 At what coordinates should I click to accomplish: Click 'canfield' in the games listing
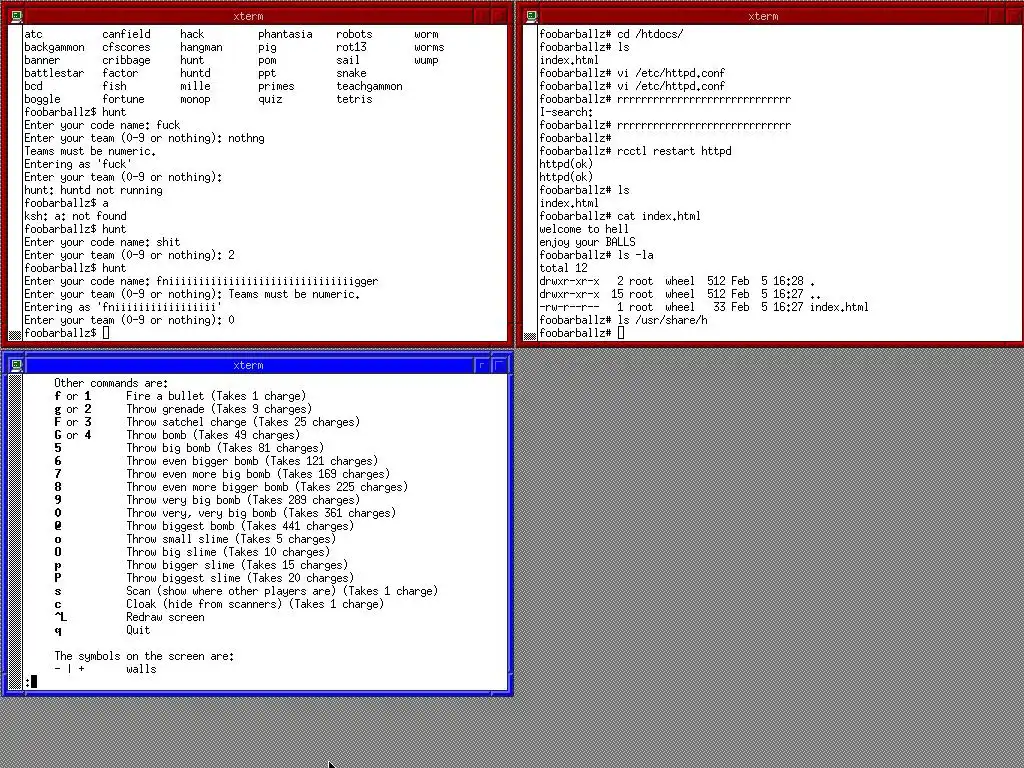[x=126, y=34]
